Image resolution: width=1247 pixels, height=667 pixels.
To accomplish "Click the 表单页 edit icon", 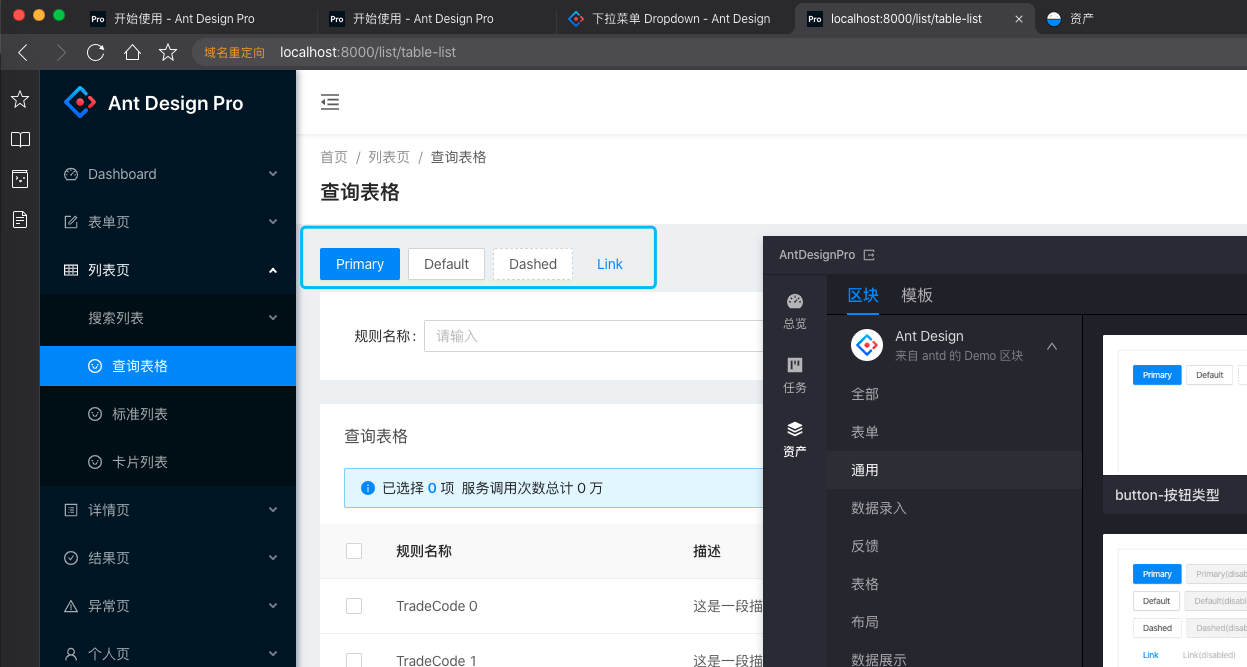I will click(71, 222).
